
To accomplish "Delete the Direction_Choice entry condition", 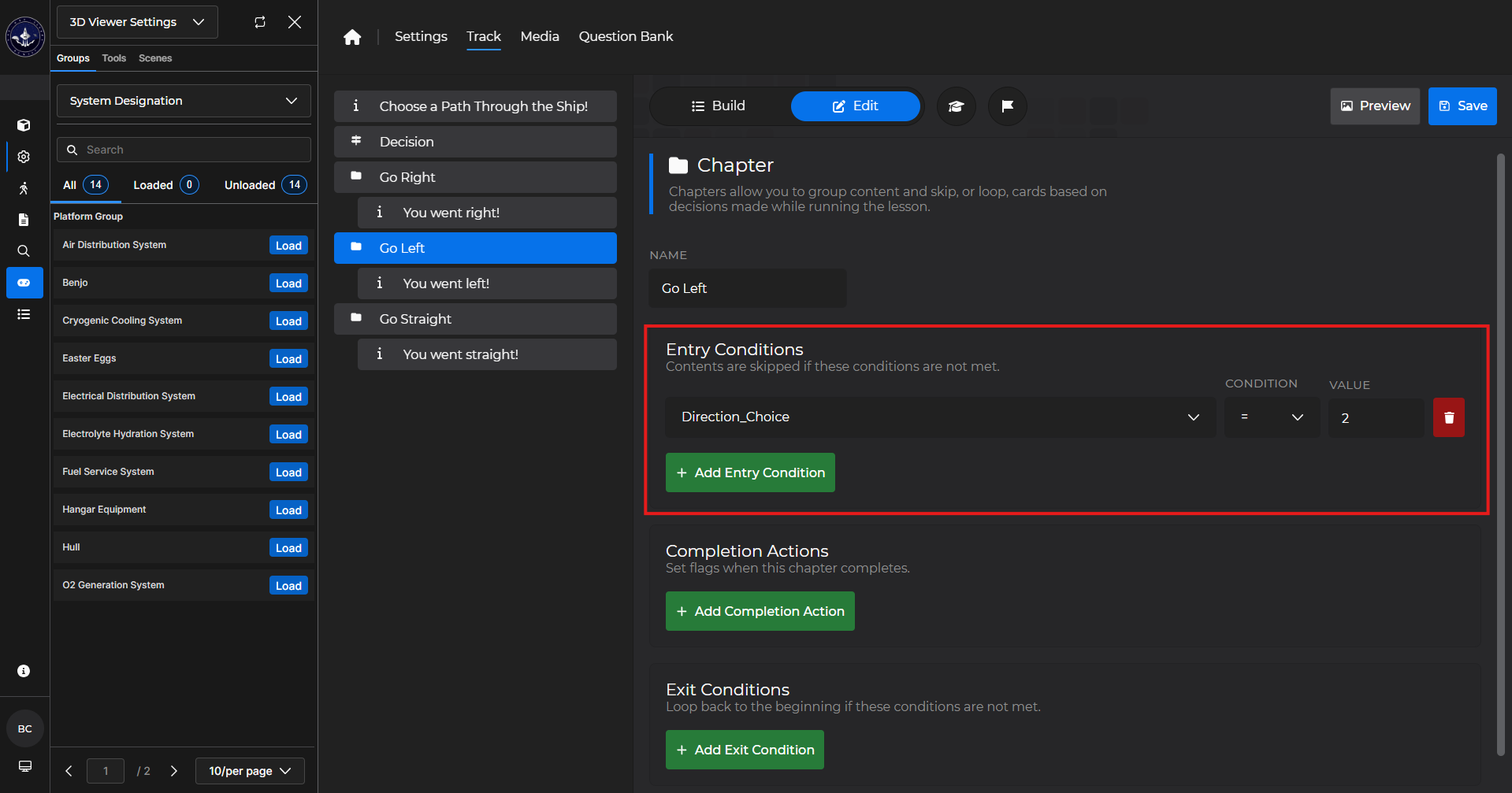I will click(x=1449, y=417).
